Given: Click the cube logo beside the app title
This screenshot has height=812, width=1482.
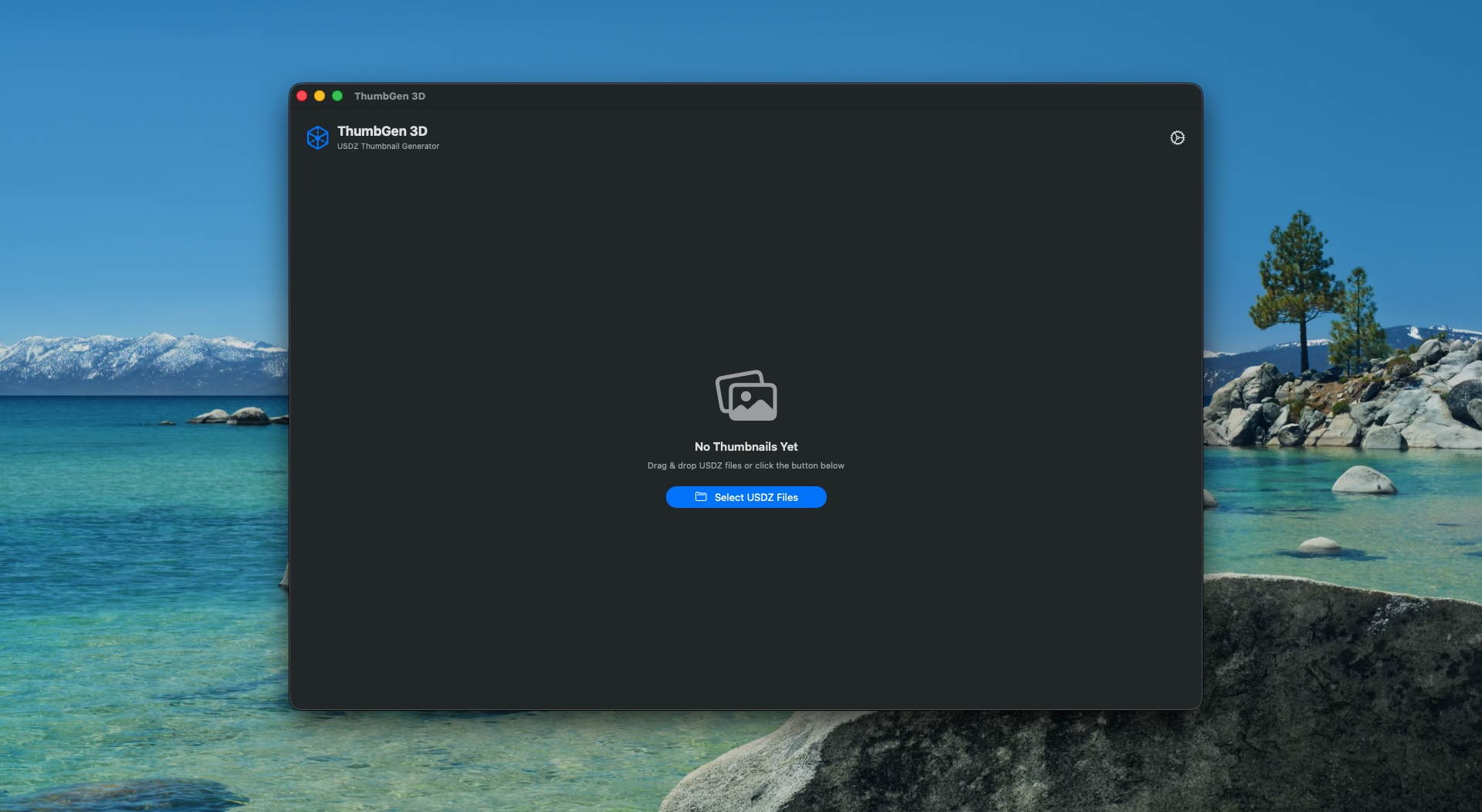Looking at the screenshot, I should tap(317, 137).
